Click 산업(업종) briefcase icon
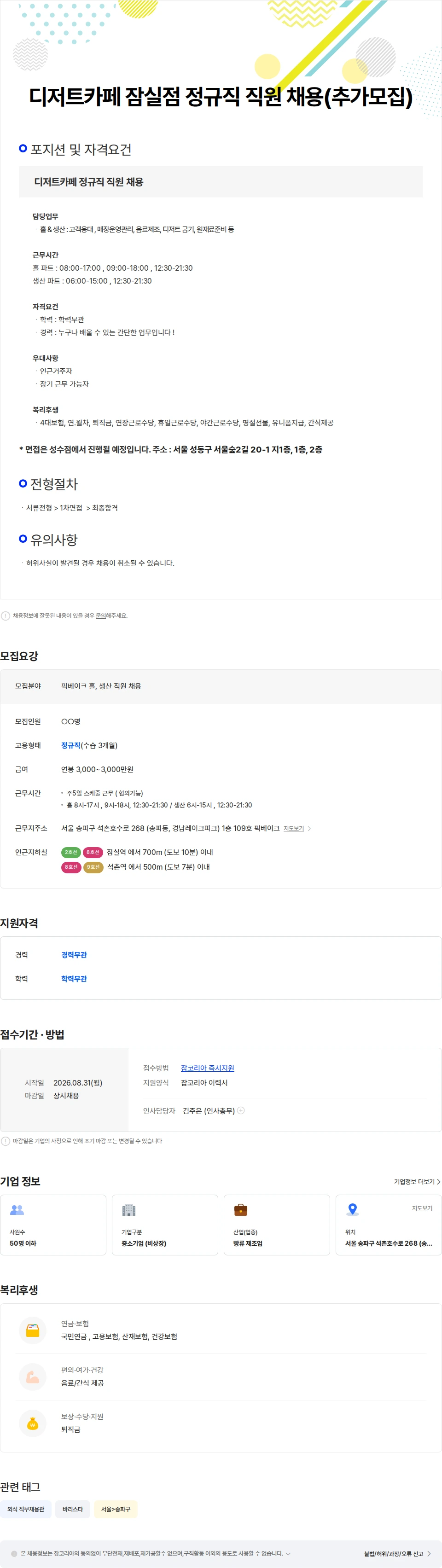Image resolution: width=442 pixels, height=1568 pixels. click(240, 1210)
